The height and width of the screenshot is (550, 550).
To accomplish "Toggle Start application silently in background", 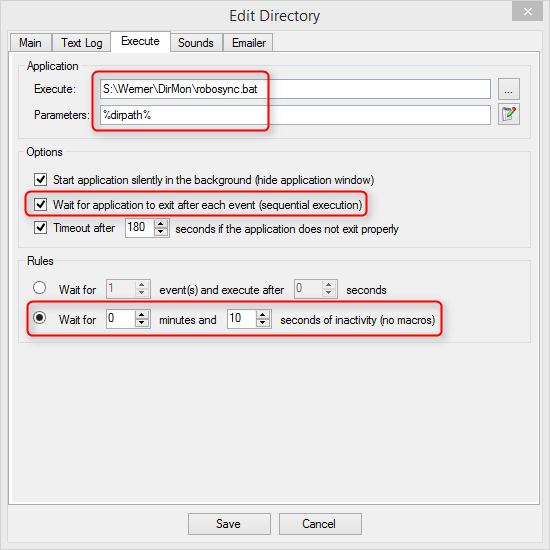I will [x=40, y=179].
